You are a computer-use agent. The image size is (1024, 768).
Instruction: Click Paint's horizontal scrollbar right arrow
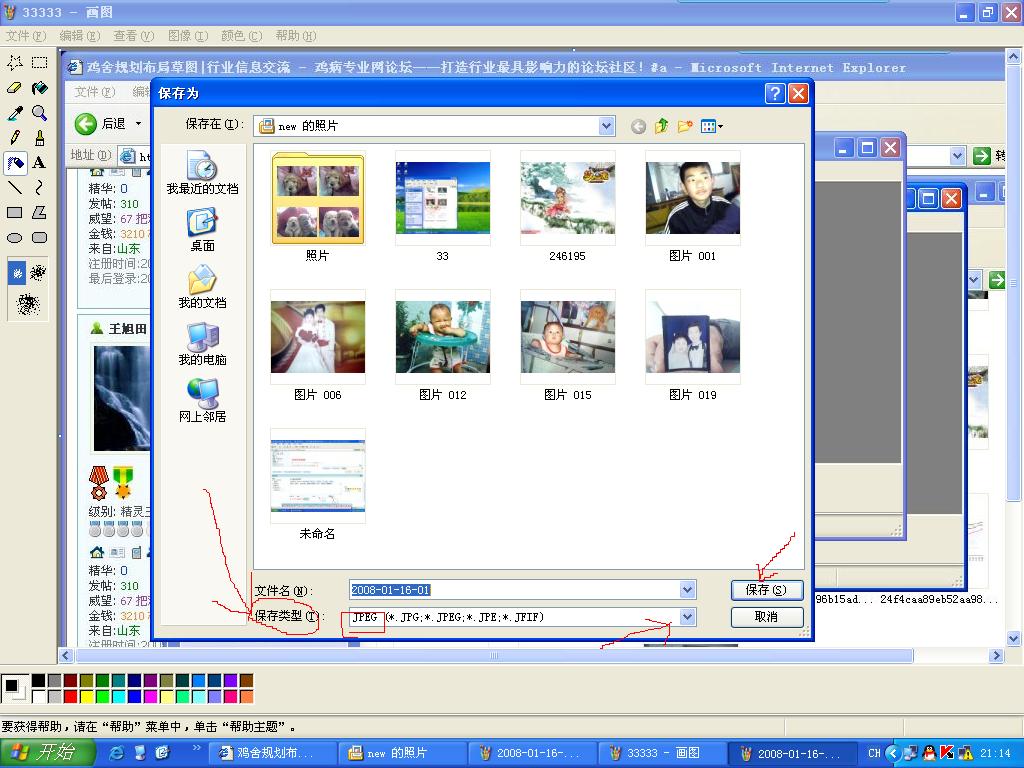995,655
